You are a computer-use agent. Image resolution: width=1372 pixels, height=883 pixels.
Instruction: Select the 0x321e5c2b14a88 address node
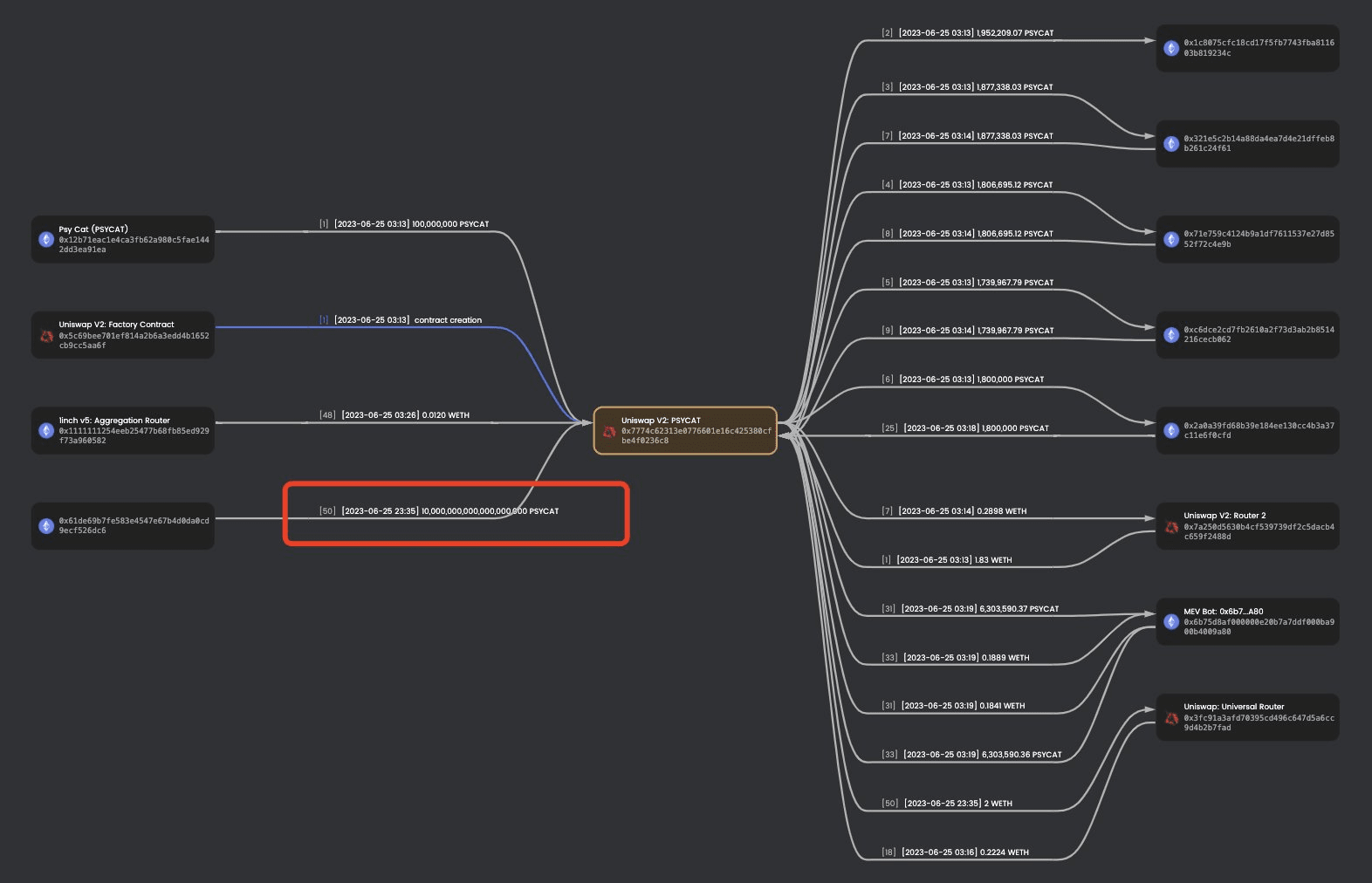click(1248, 143)
